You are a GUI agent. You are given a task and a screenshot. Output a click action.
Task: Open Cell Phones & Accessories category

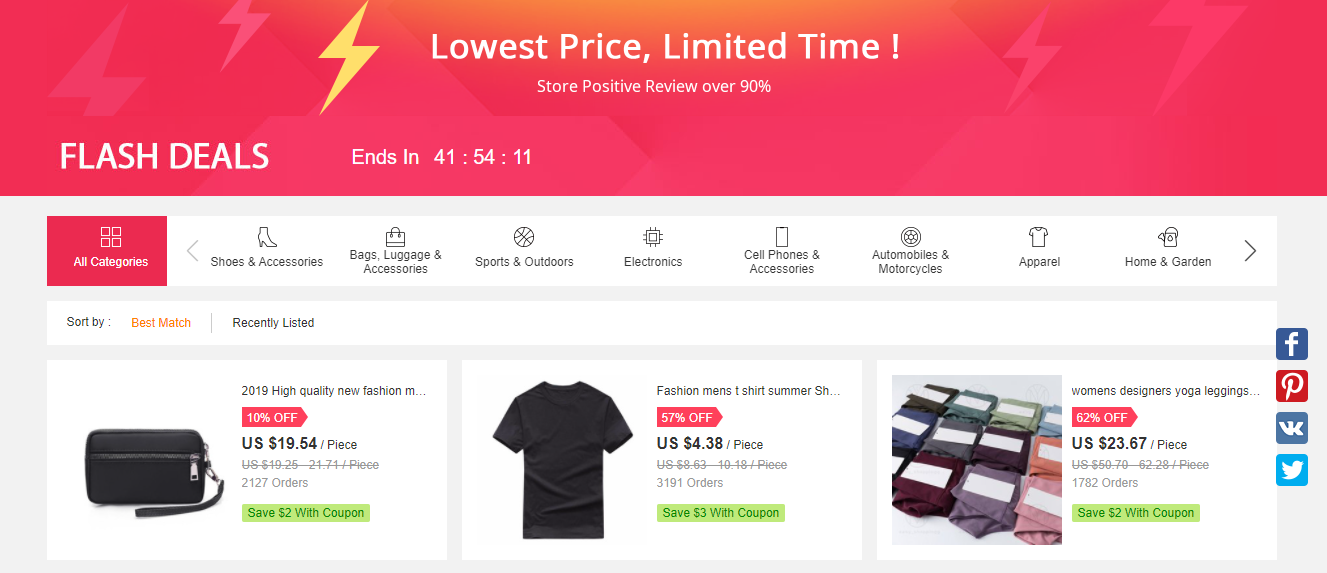[782, 250]
